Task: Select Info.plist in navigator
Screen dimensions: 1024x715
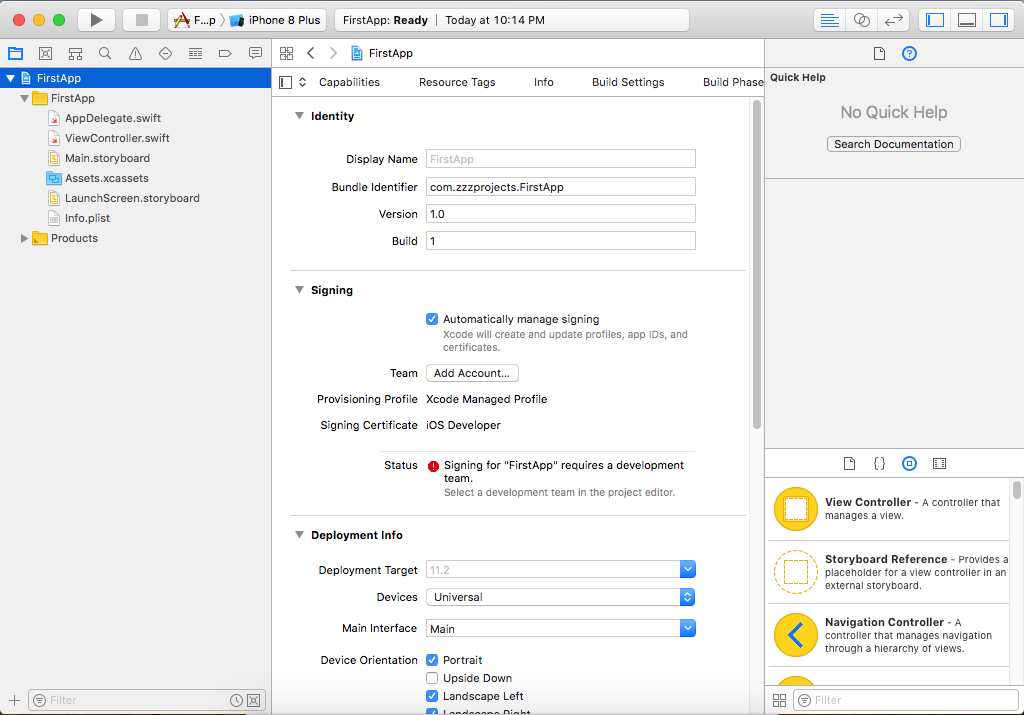Action: 87,218
